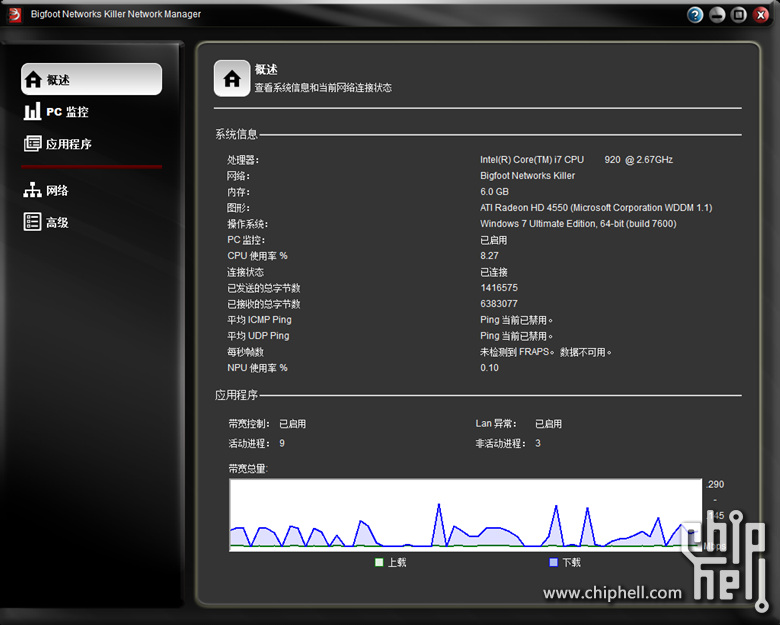Maximize the Killer Network Manager window
Screen dimensions: 780x625
click(x=739, y=15)
